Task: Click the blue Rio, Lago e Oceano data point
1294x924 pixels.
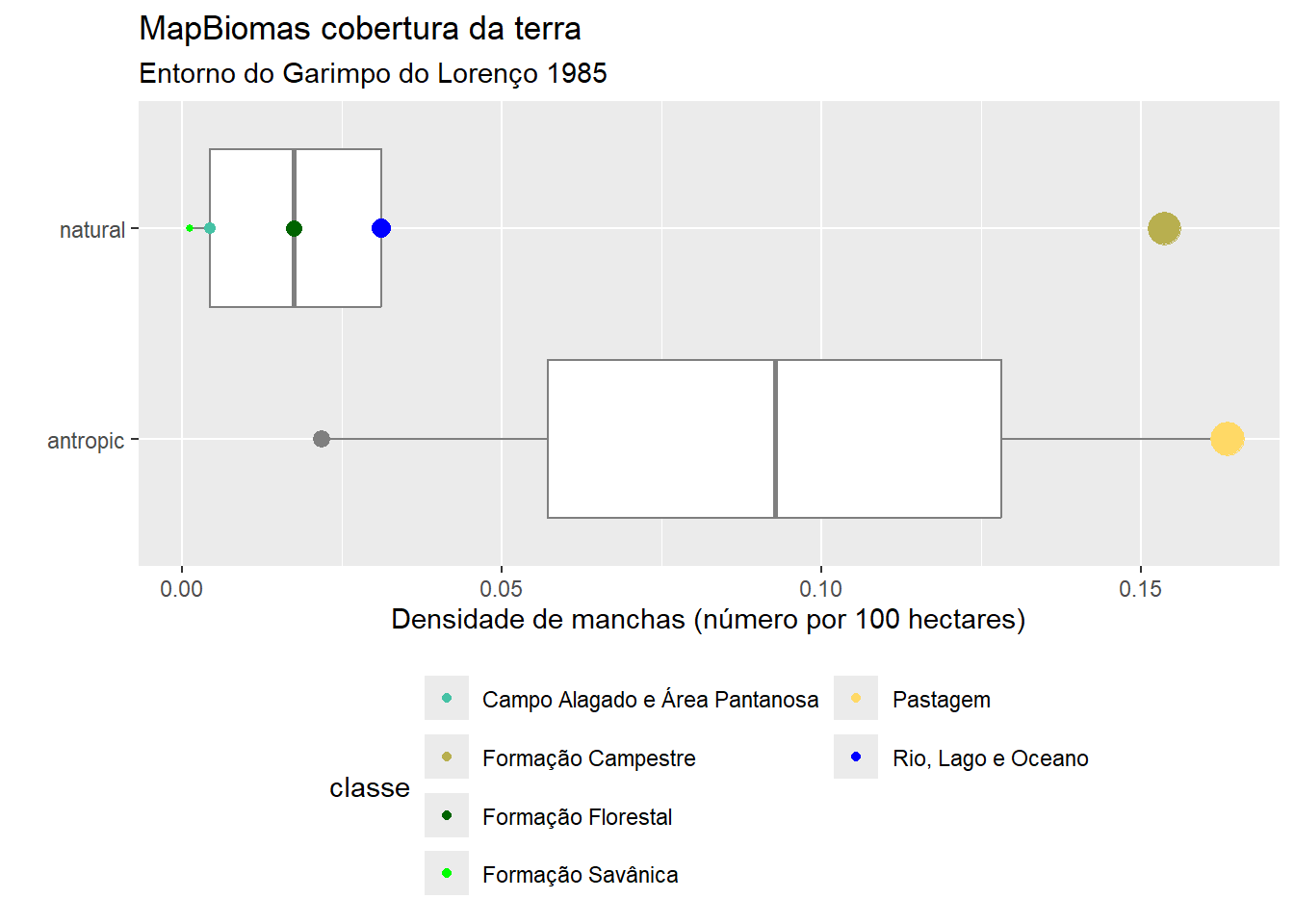Action: [x=381, y=228]
